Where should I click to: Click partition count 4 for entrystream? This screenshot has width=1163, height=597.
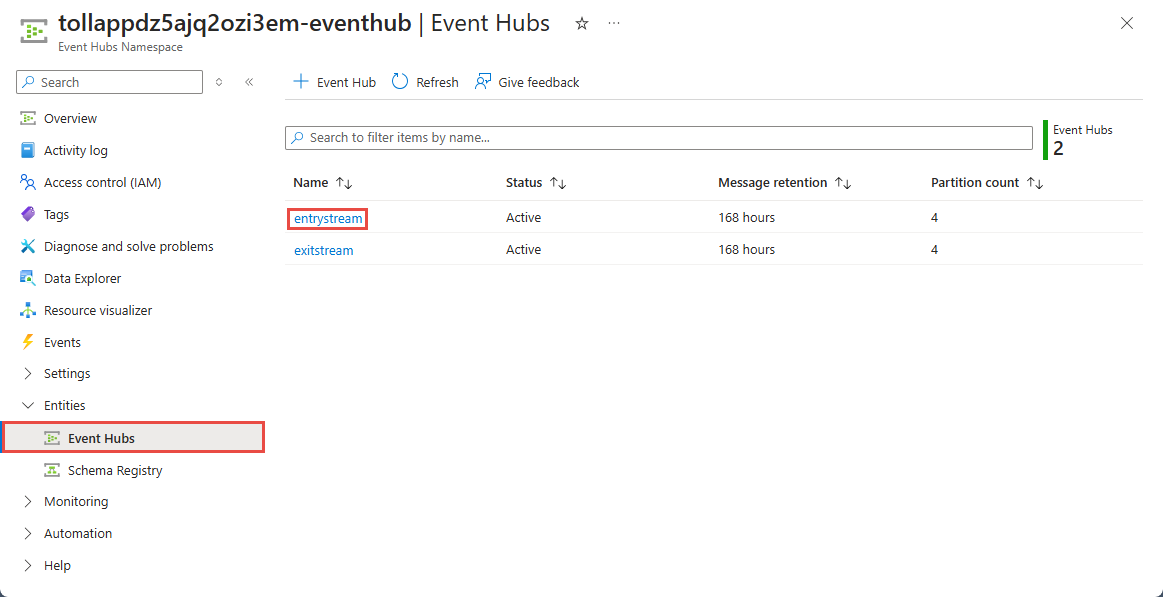click(935, 218)
